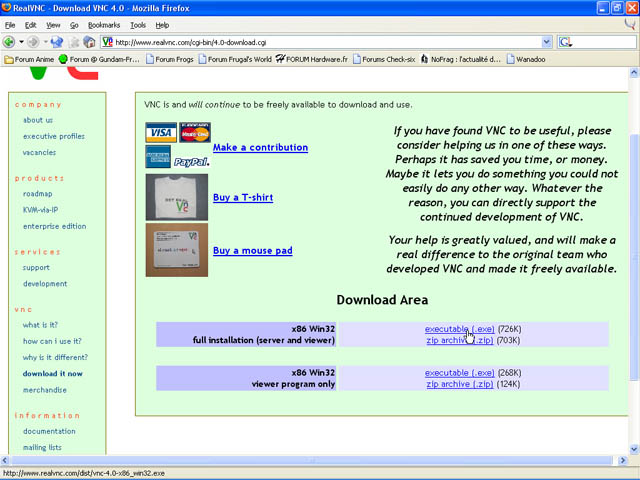This screenshot has height=480, width=640.
Task: Click the Firefox throbber activity icon
Action: (630, 24)
